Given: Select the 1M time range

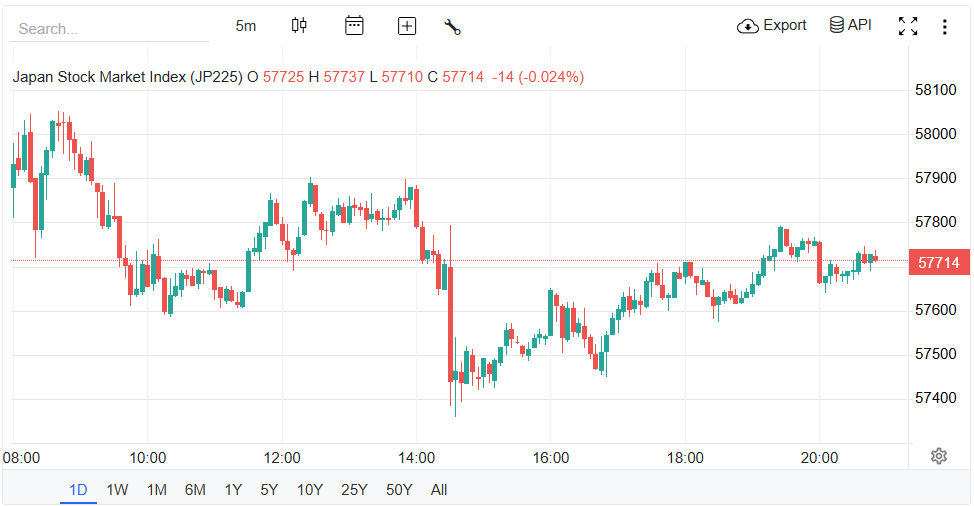Looking at the screenshot, I should point(156,490).
